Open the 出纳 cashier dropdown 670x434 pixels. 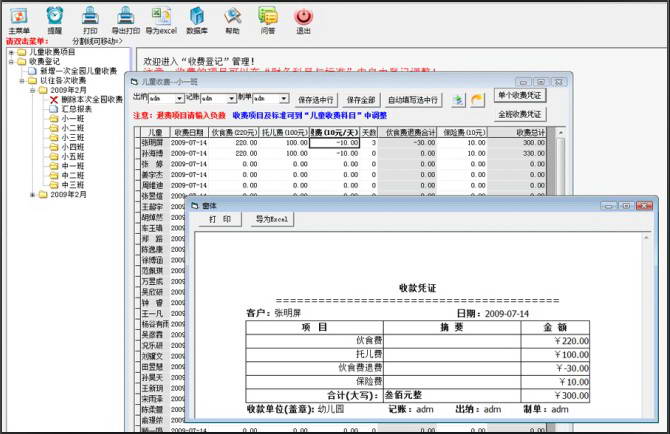[x=180, y=99]
